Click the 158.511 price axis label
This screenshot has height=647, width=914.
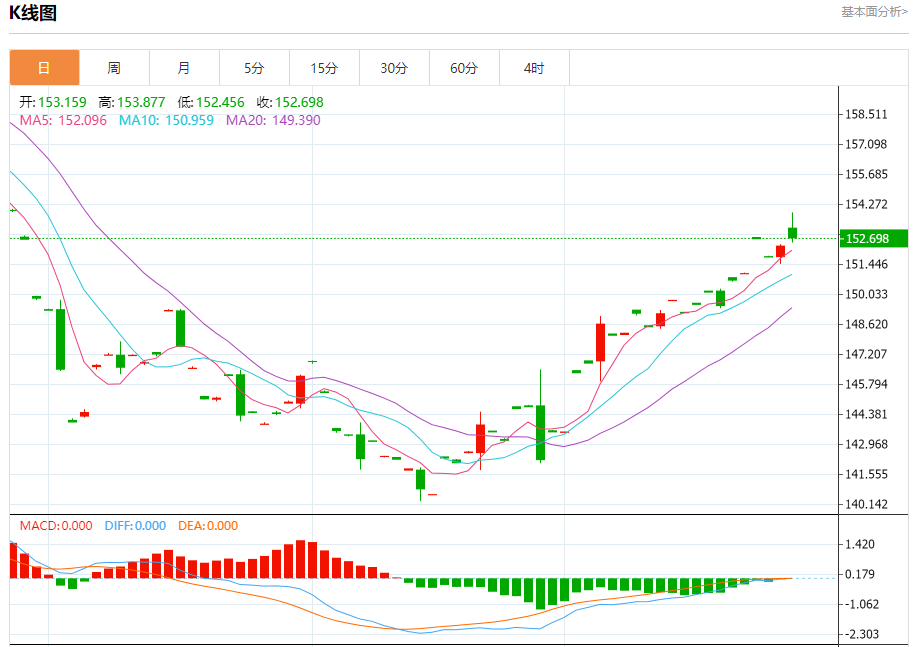(x=866, y=114)
